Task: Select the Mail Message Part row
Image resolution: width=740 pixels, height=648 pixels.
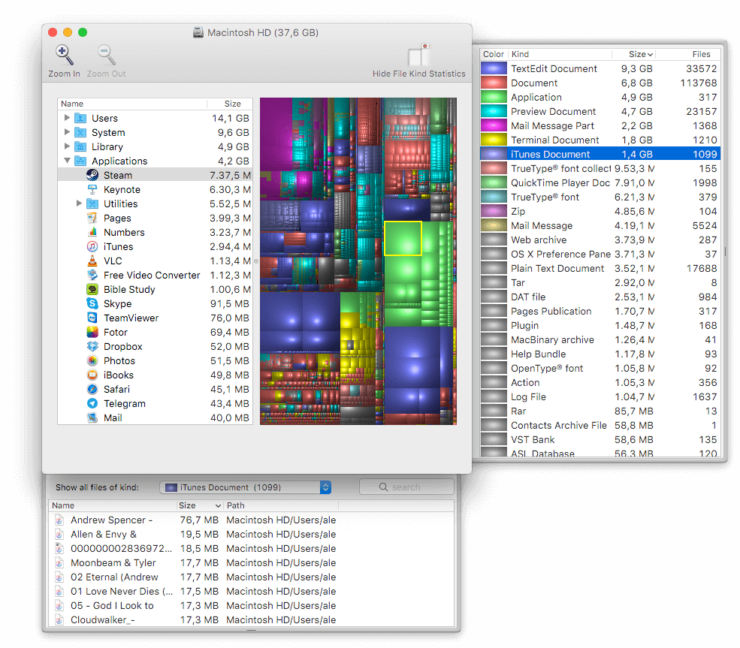Action: pyautogui.click(x=600, y=126)
